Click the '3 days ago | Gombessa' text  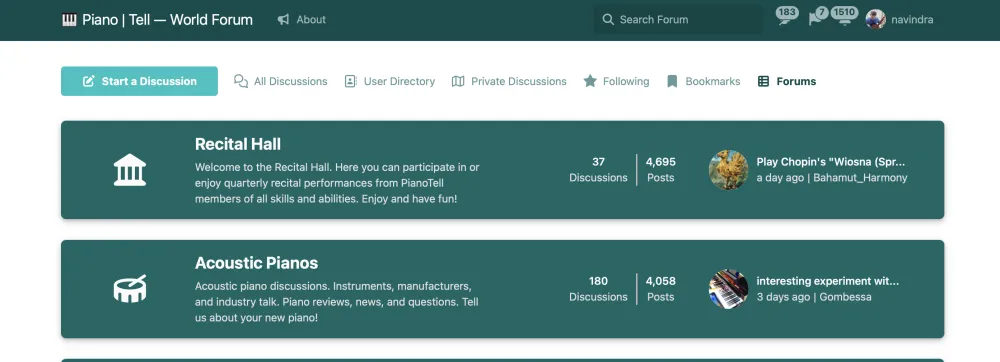coord(814,297)
